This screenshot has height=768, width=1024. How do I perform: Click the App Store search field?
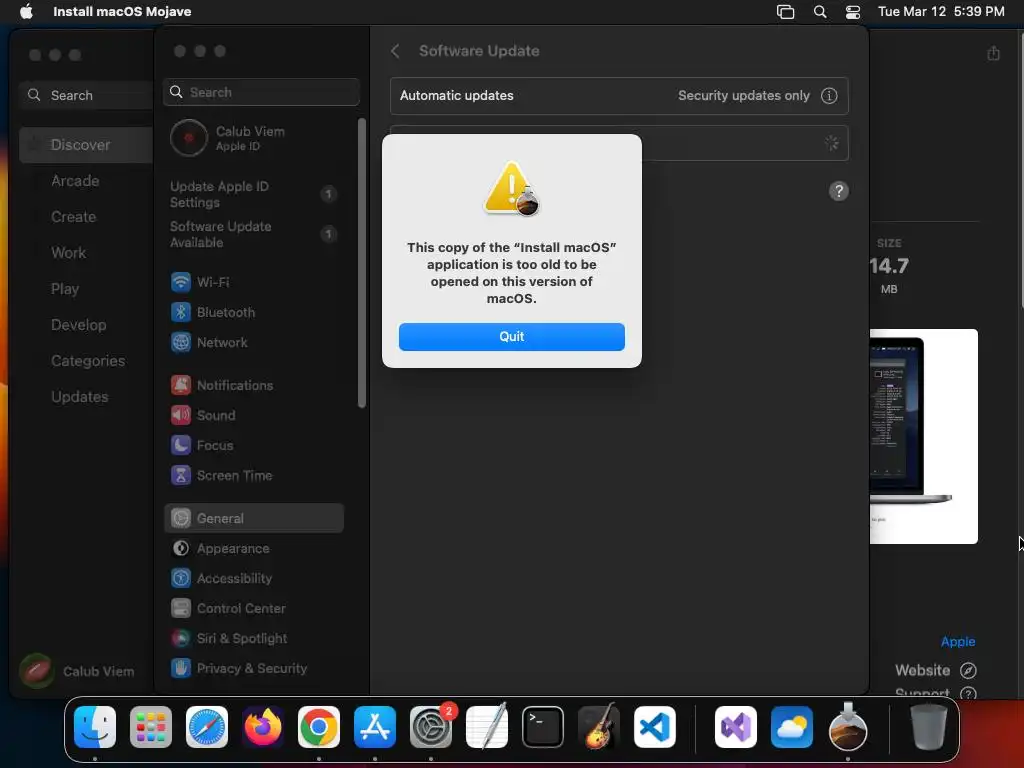pos(86,95)
